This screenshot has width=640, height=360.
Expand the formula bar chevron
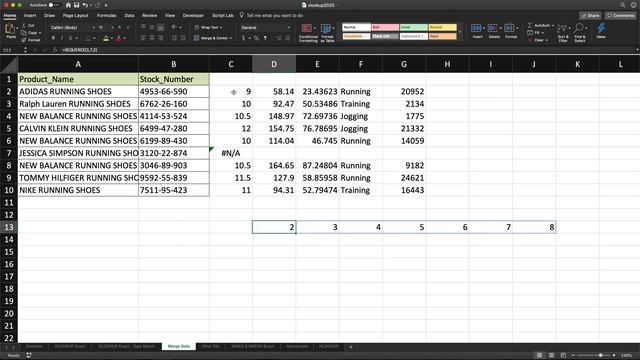pyautogui.click(x=637, y=50)
